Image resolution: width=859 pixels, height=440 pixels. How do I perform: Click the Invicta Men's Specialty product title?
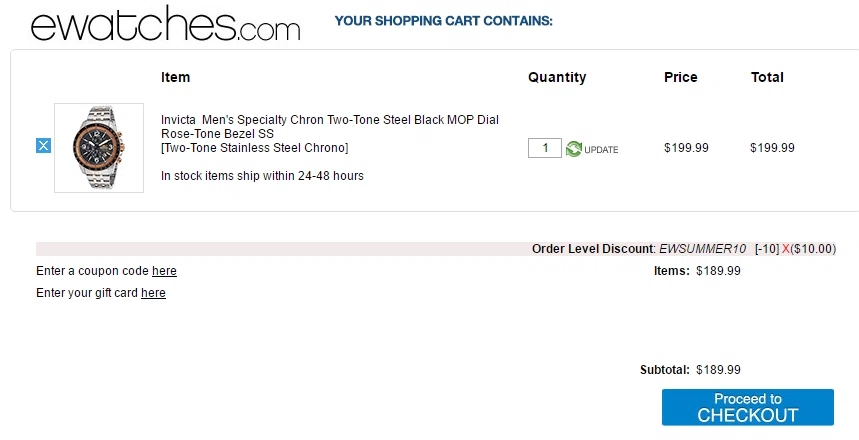point(330,127)
